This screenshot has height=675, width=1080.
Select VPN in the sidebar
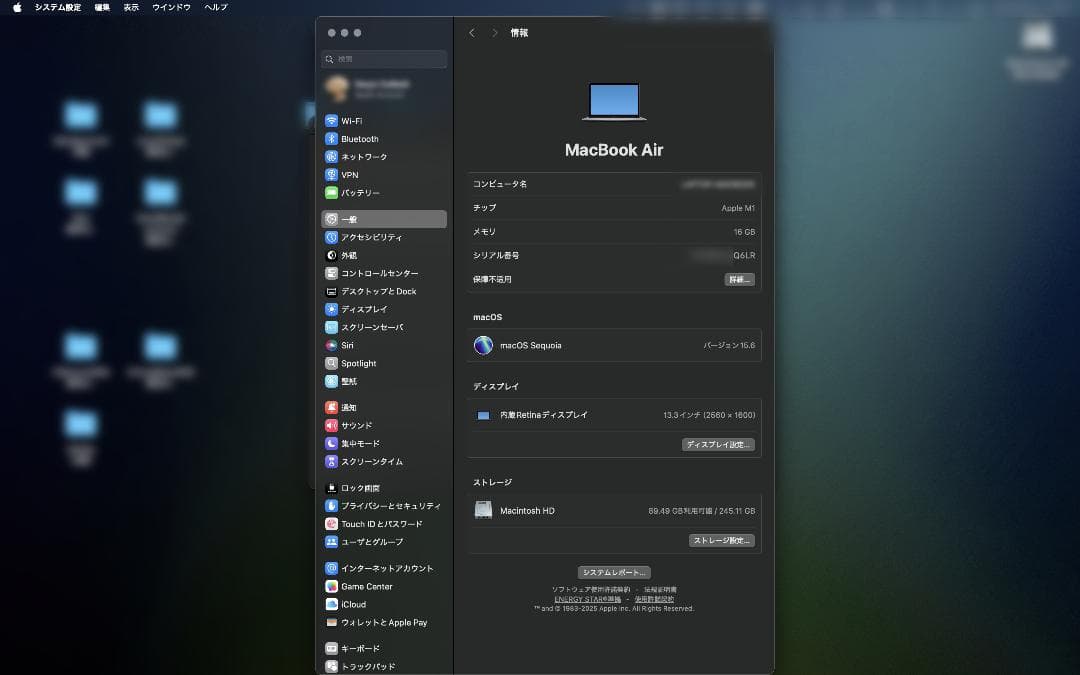(356, 174)
